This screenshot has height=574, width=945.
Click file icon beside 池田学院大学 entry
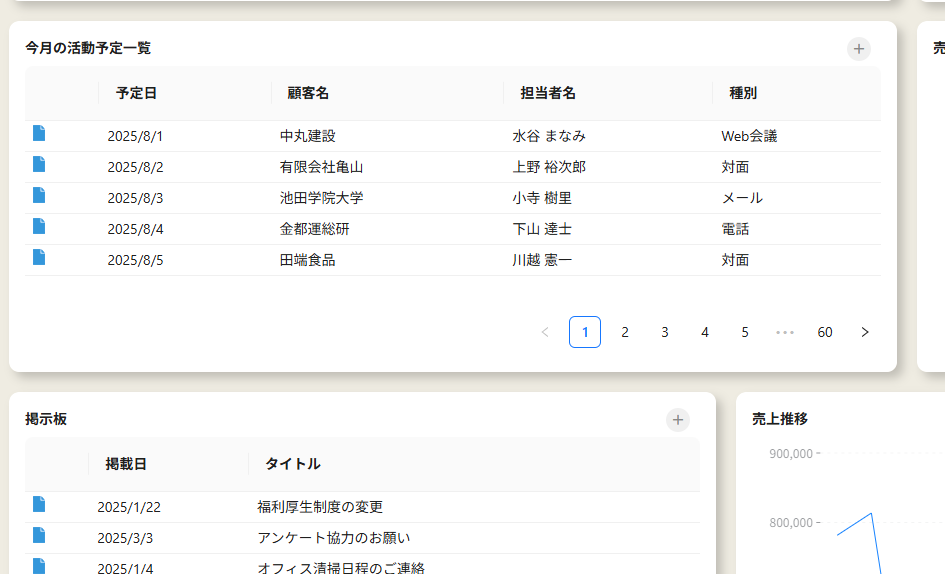tap(39, 196)
